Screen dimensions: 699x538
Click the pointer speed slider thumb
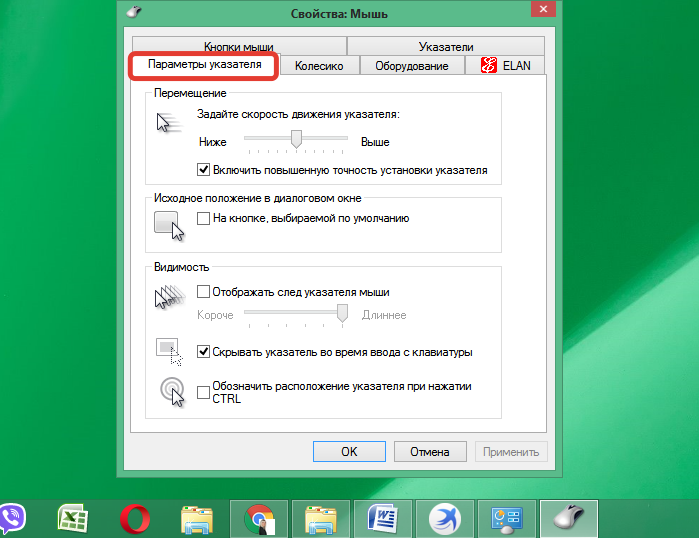click(296, 139)
